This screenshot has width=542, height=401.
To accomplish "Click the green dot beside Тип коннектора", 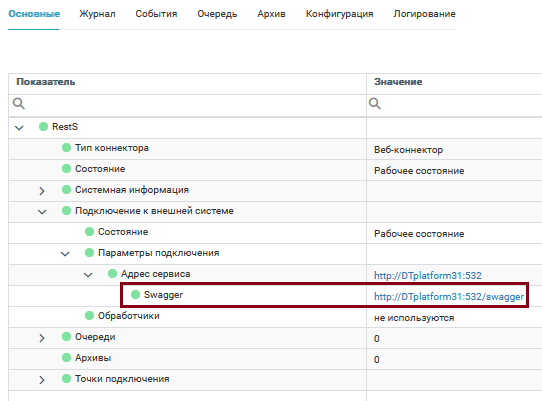I will pos(66,148).
